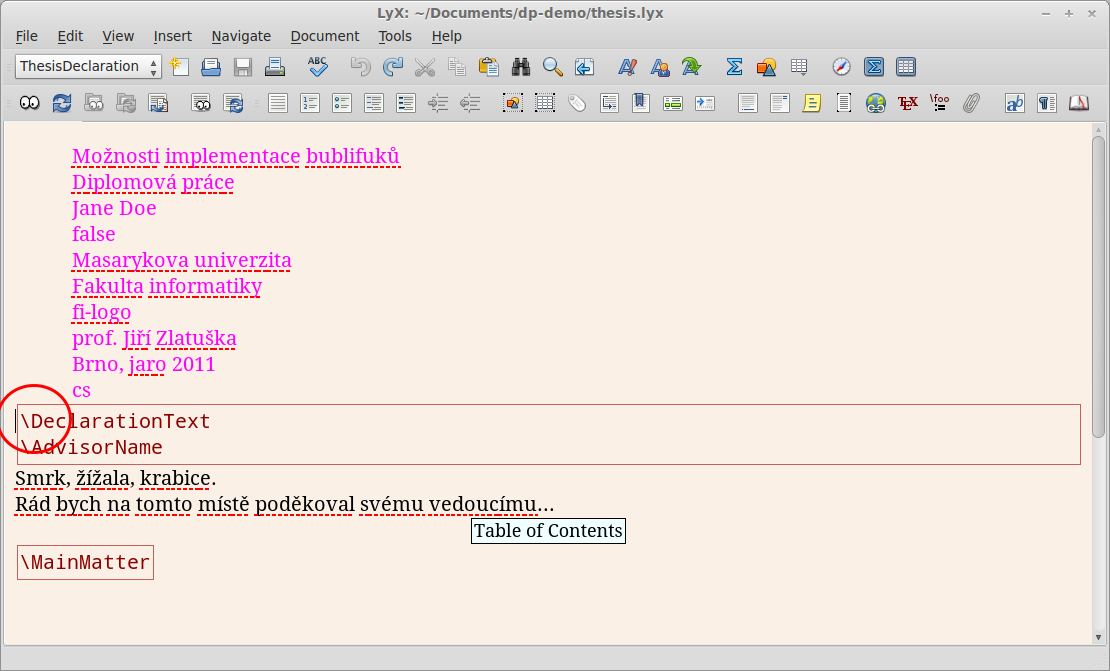This screenshot has width=1110, height=671.
Task: Update the master document
Action: click(x=126, y=103)
